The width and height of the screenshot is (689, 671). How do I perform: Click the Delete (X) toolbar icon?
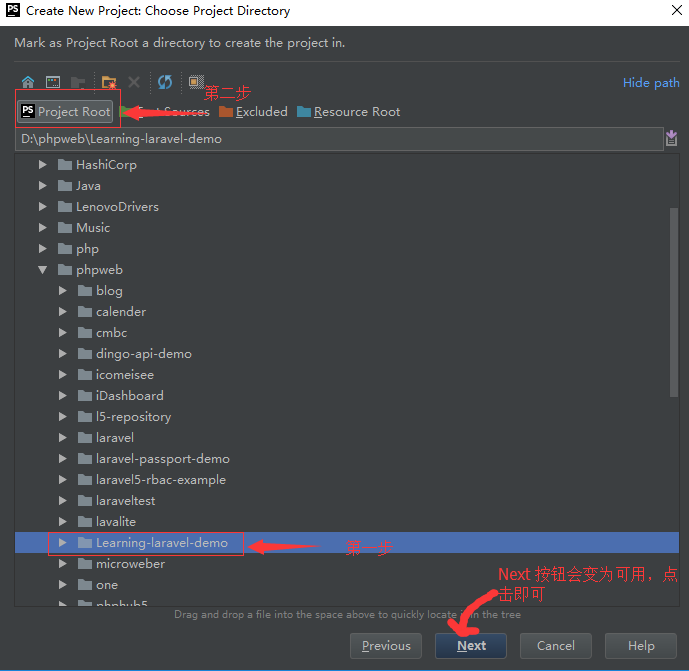(134, 82)
